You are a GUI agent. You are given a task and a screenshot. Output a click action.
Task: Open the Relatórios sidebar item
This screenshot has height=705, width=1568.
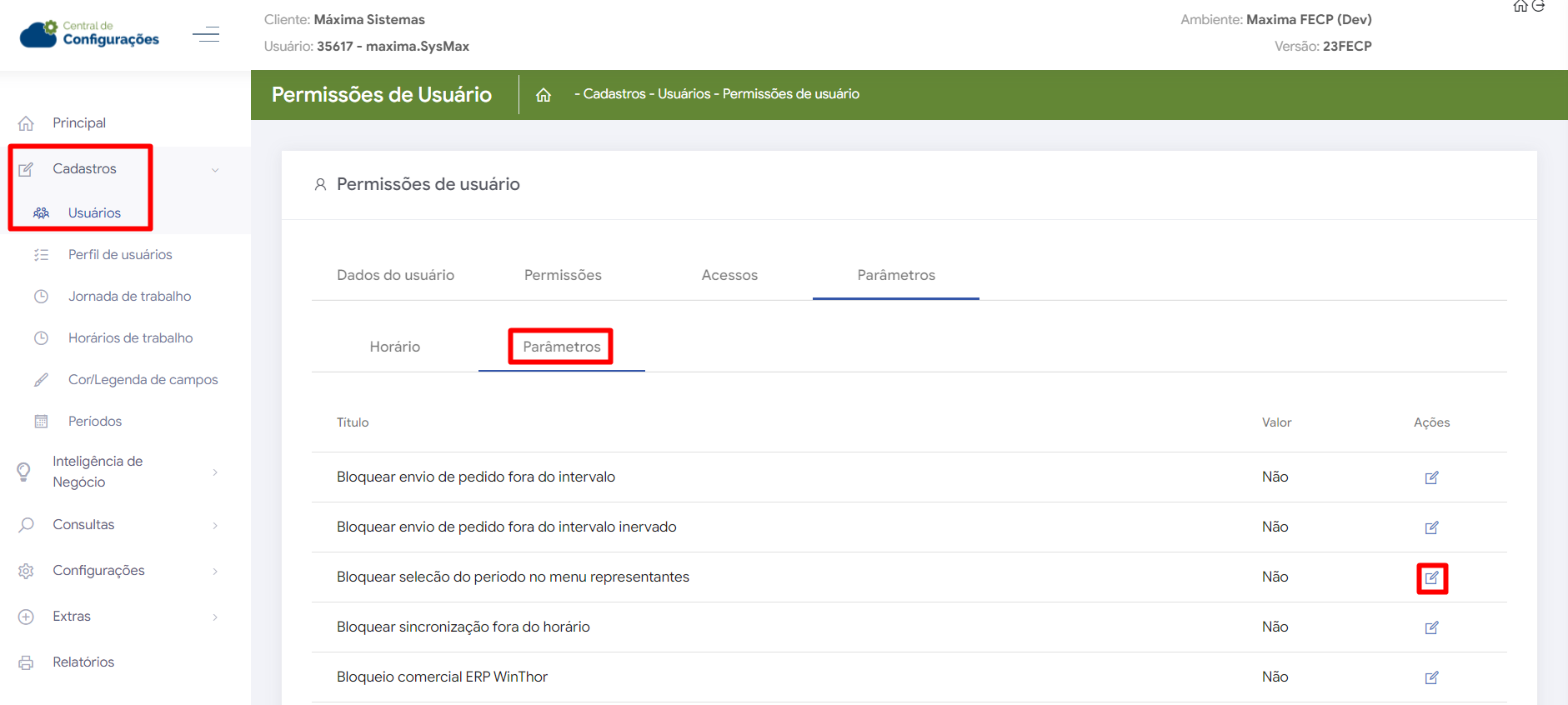coord(83,662)
